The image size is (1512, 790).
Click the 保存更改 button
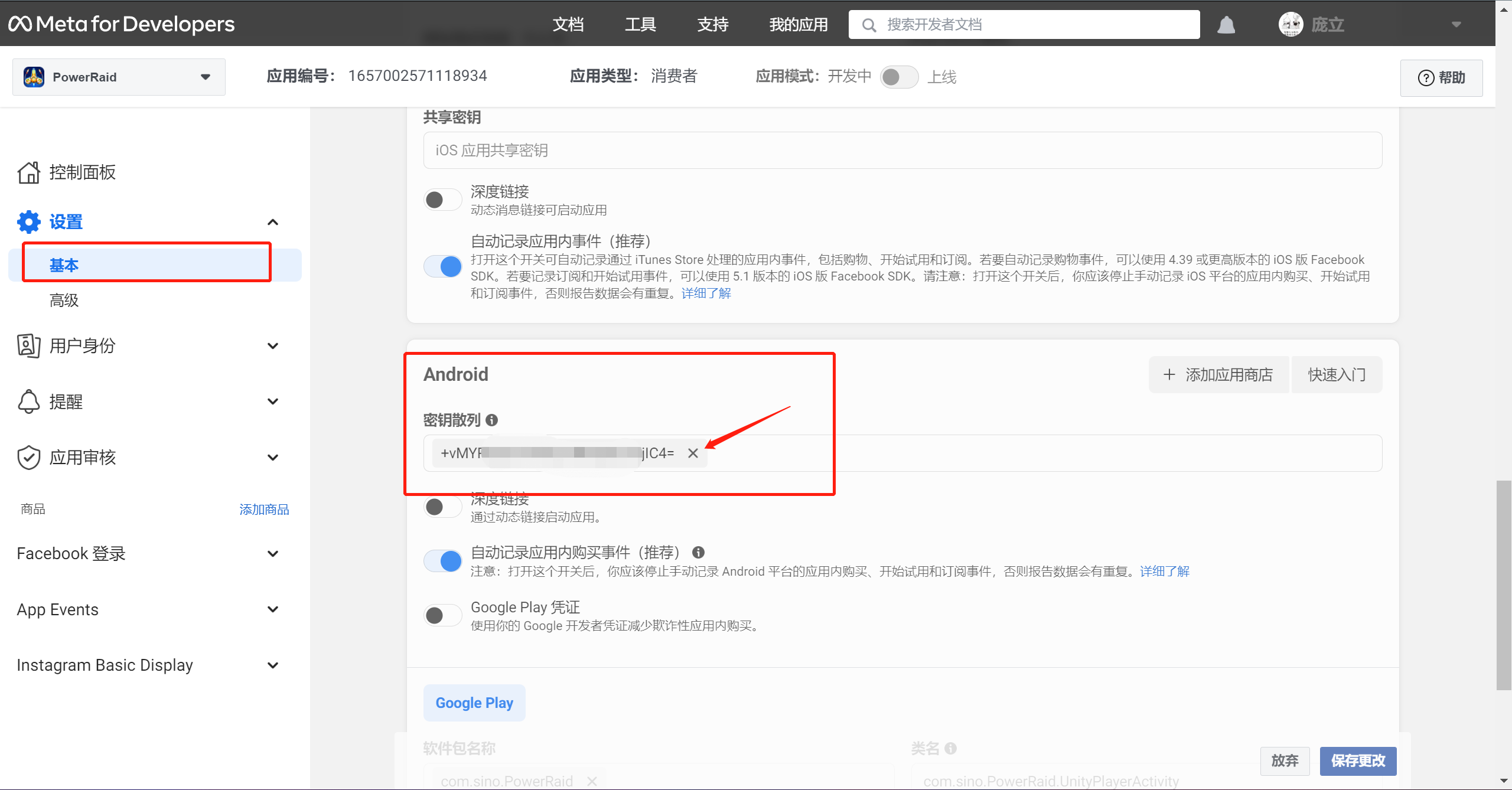tap(1358, 760)
